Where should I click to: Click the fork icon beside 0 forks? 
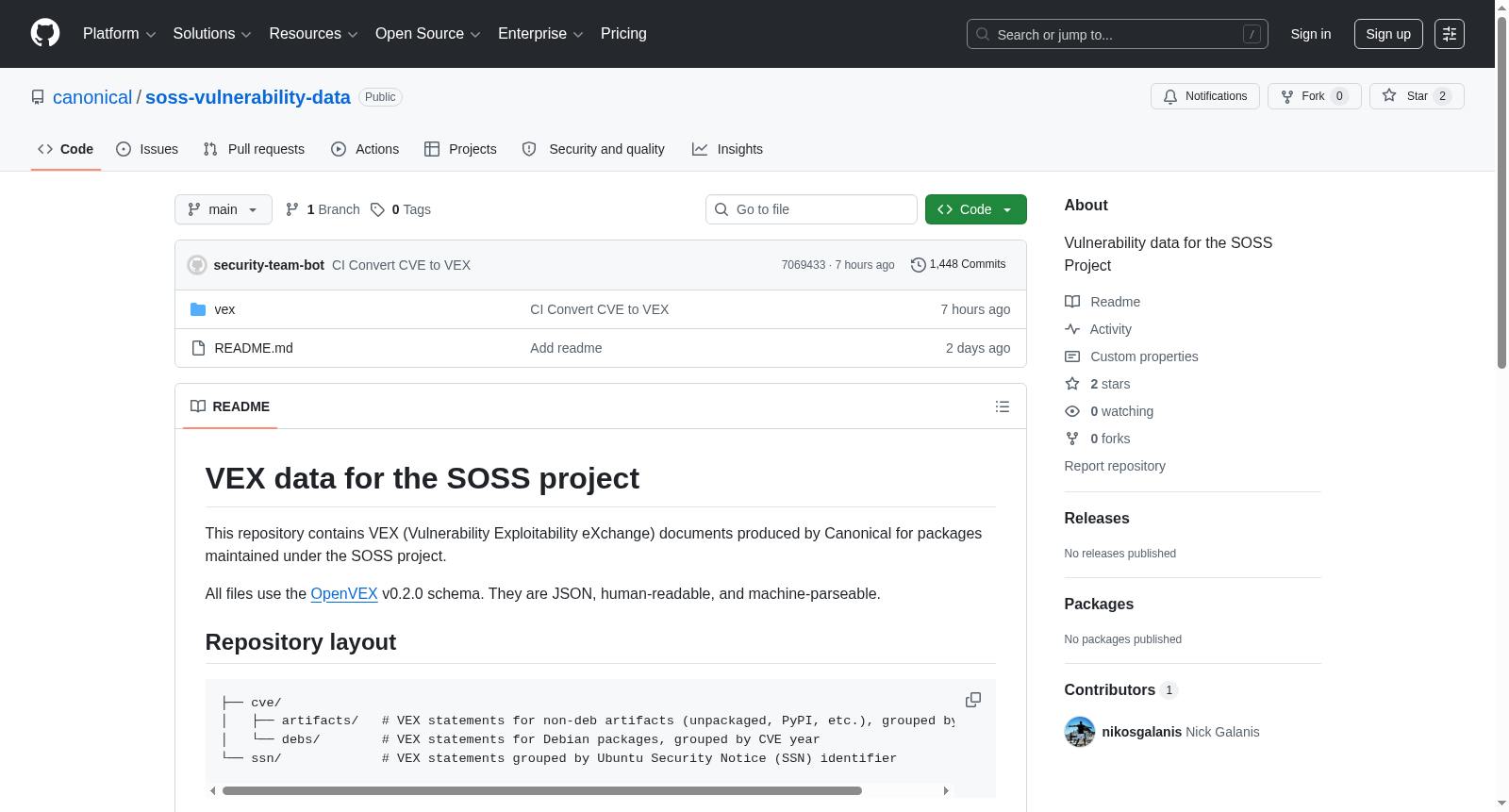1072,439
